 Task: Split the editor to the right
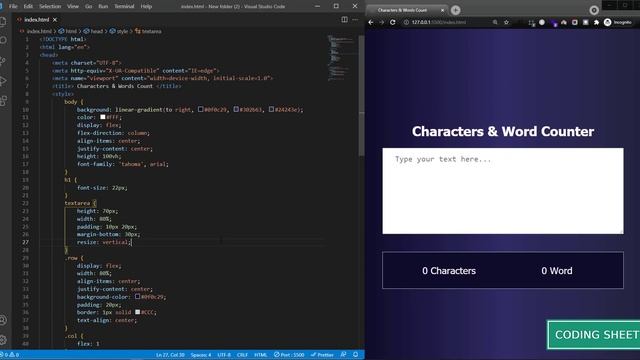coord(344,20)
